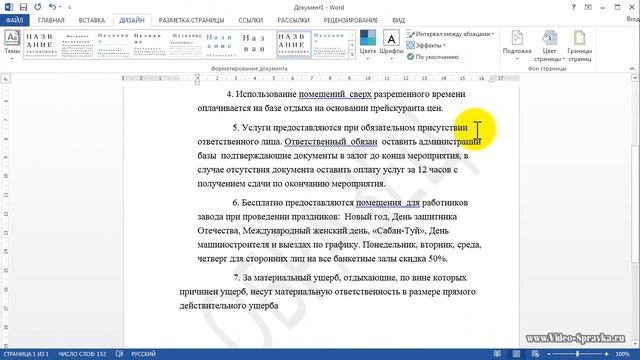Open Word Help with the question mark icon

(573, 7)
